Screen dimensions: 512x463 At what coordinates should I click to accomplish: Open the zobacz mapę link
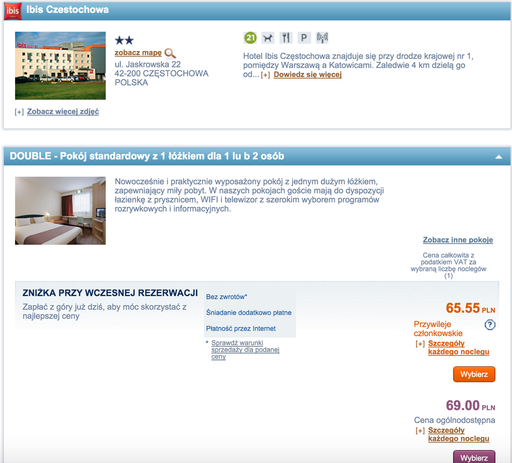[138, 53]
